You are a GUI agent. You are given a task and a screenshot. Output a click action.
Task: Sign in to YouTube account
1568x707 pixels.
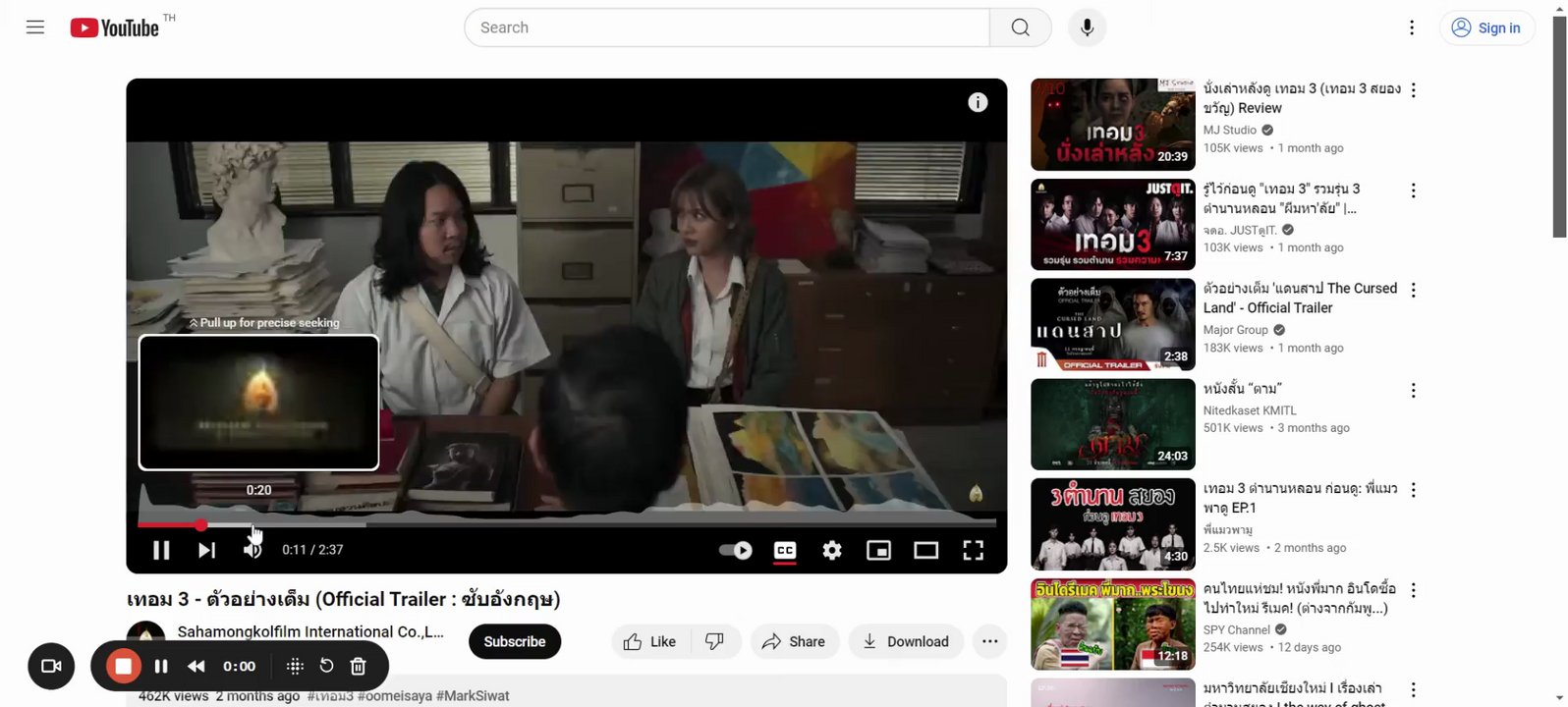tap(1486, 27)
